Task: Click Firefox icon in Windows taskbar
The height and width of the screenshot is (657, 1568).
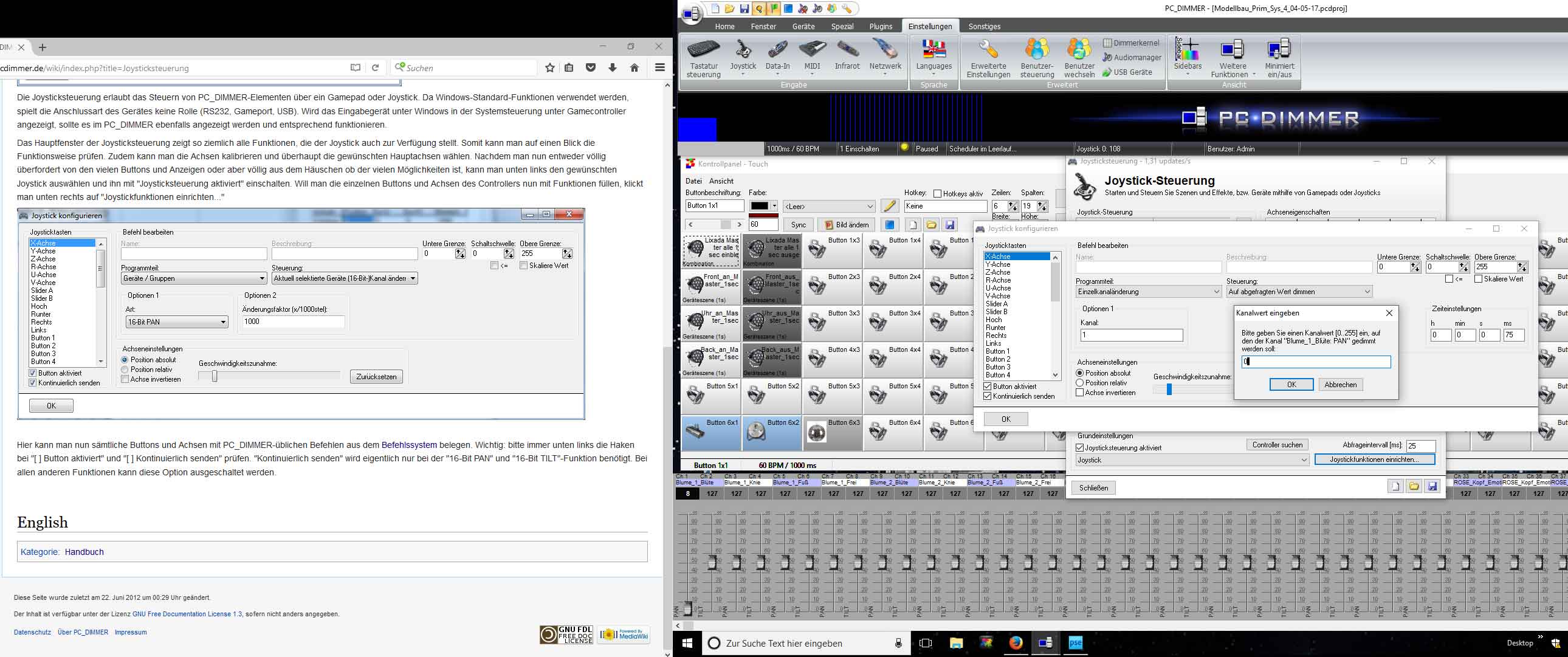Action: (1016, 643)
